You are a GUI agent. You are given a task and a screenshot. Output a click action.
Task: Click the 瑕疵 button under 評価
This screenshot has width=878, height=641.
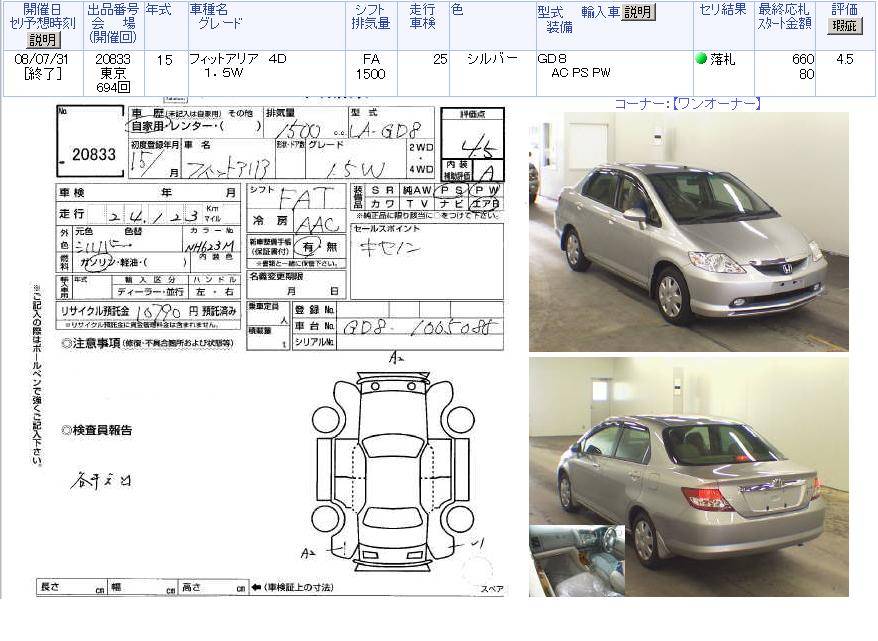[x=844, y=26]
